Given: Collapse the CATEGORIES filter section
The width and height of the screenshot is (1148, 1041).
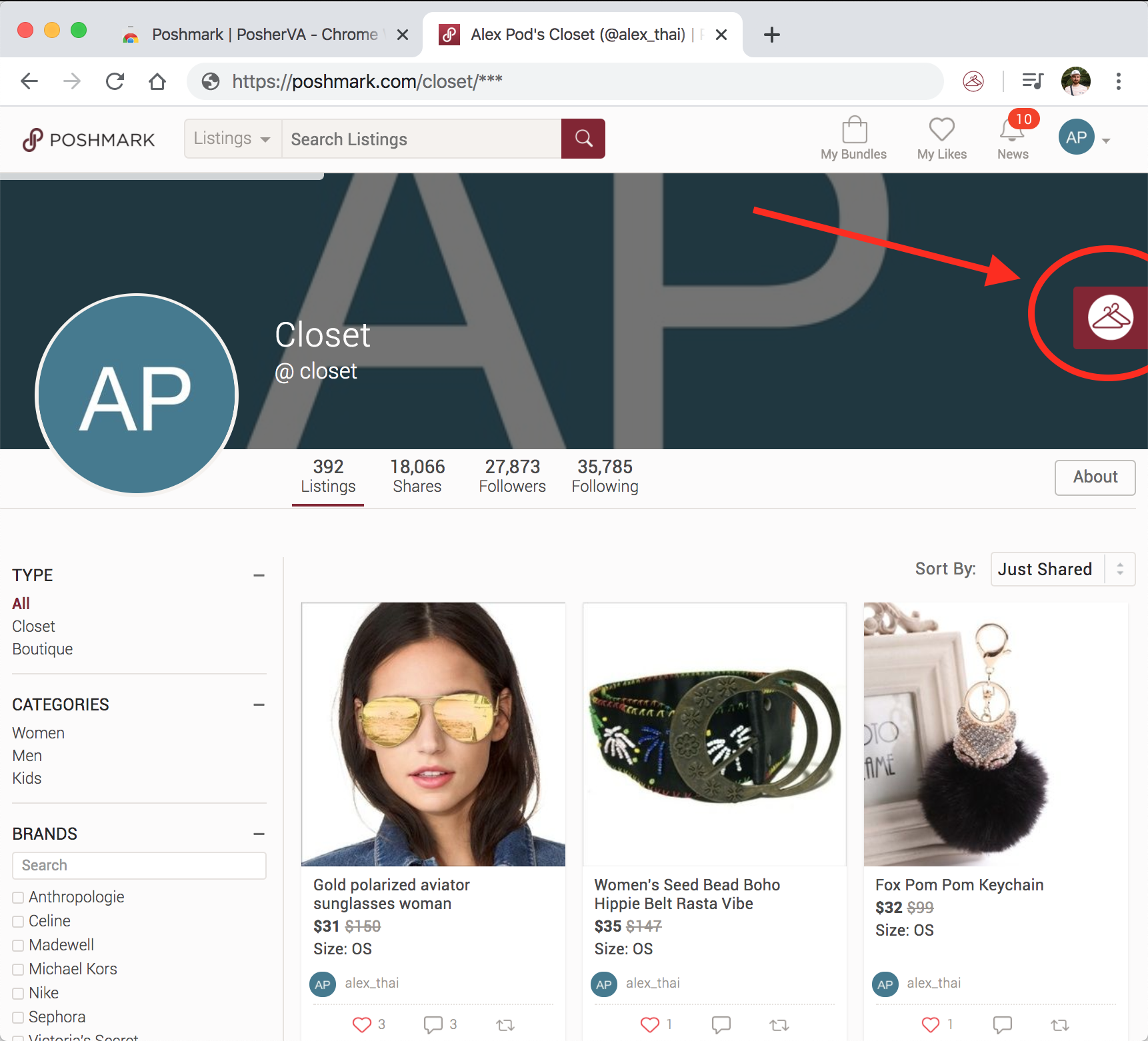Looking at the screenshot, I should click(x=259, y=704).
